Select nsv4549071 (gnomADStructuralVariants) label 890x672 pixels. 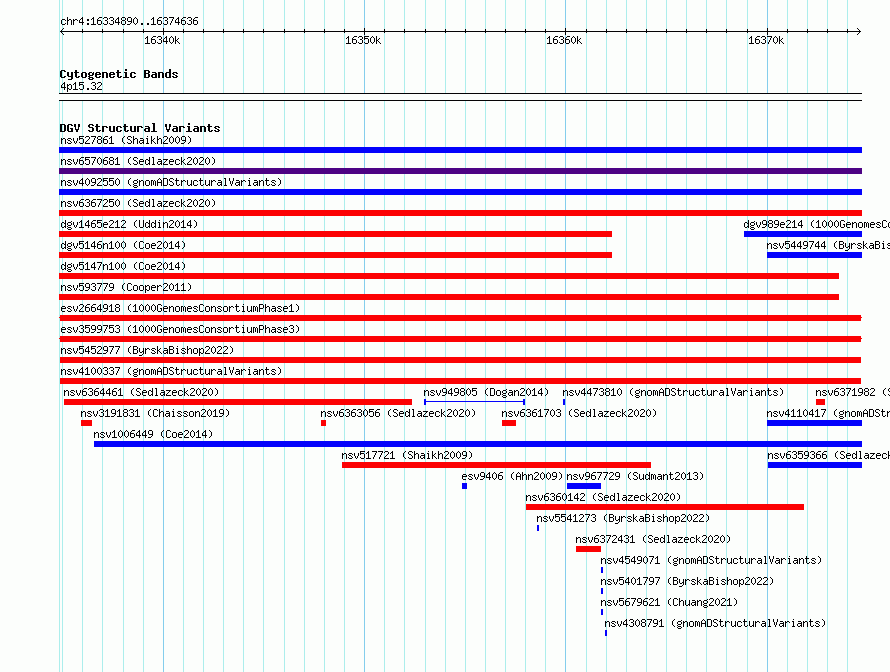pyautogui.click(x=711, y=560)
